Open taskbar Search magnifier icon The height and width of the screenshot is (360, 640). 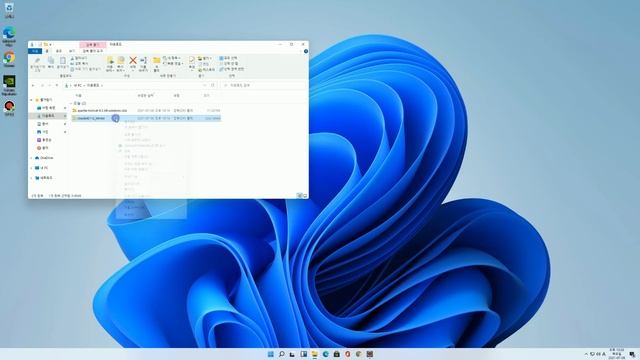tap(282, 354)
